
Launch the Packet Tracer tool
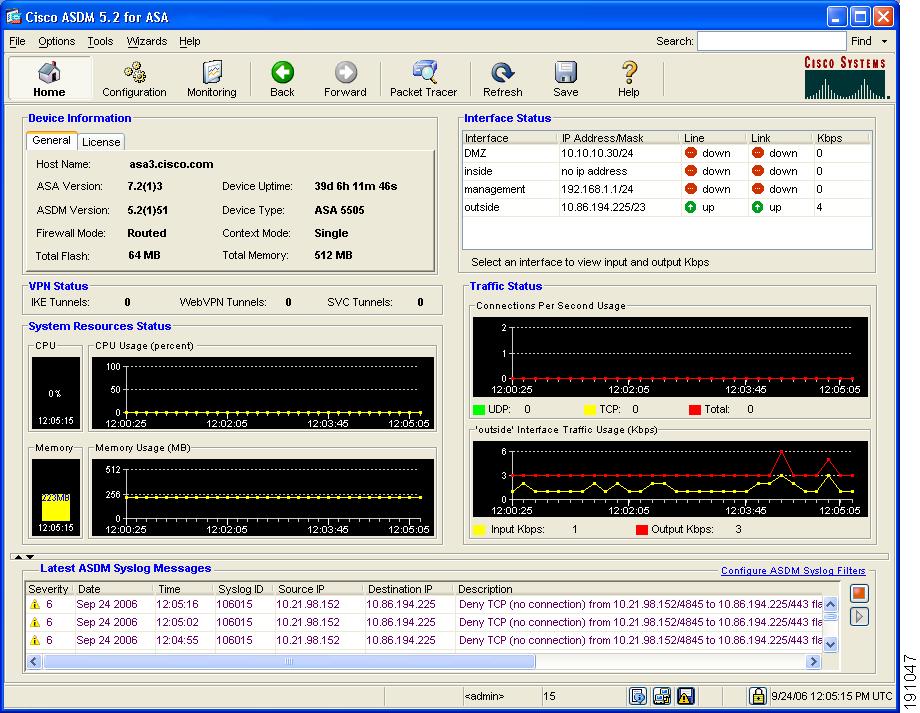(423, 78)
